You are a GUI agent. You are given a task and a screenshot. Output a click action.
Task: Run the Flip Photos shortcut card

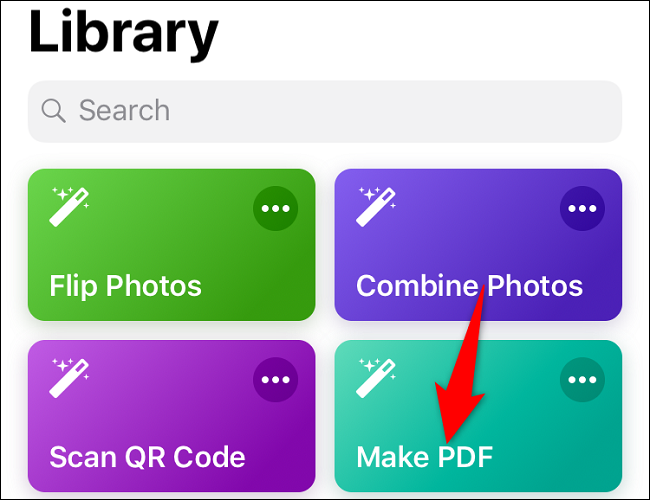pos(172,245)
